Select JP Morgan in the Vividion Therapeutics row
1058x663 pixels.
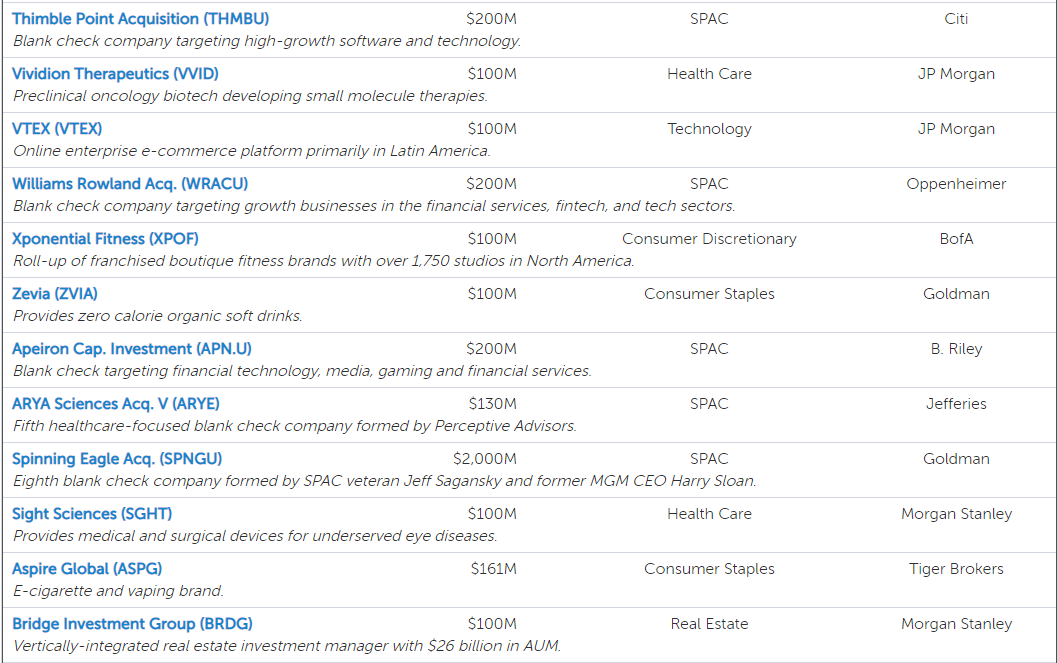[956, 74]
